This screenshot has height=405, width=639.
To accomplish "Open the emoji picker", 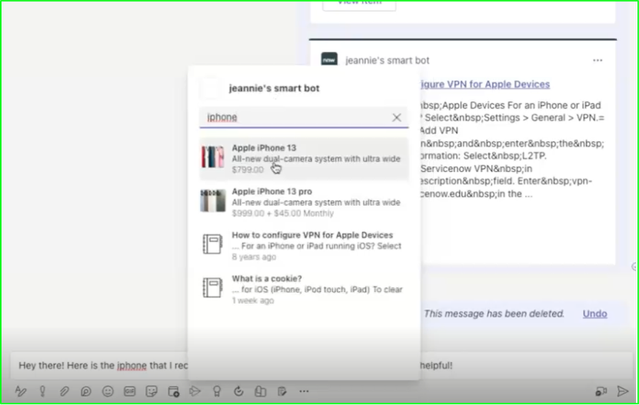I will 108,391.
